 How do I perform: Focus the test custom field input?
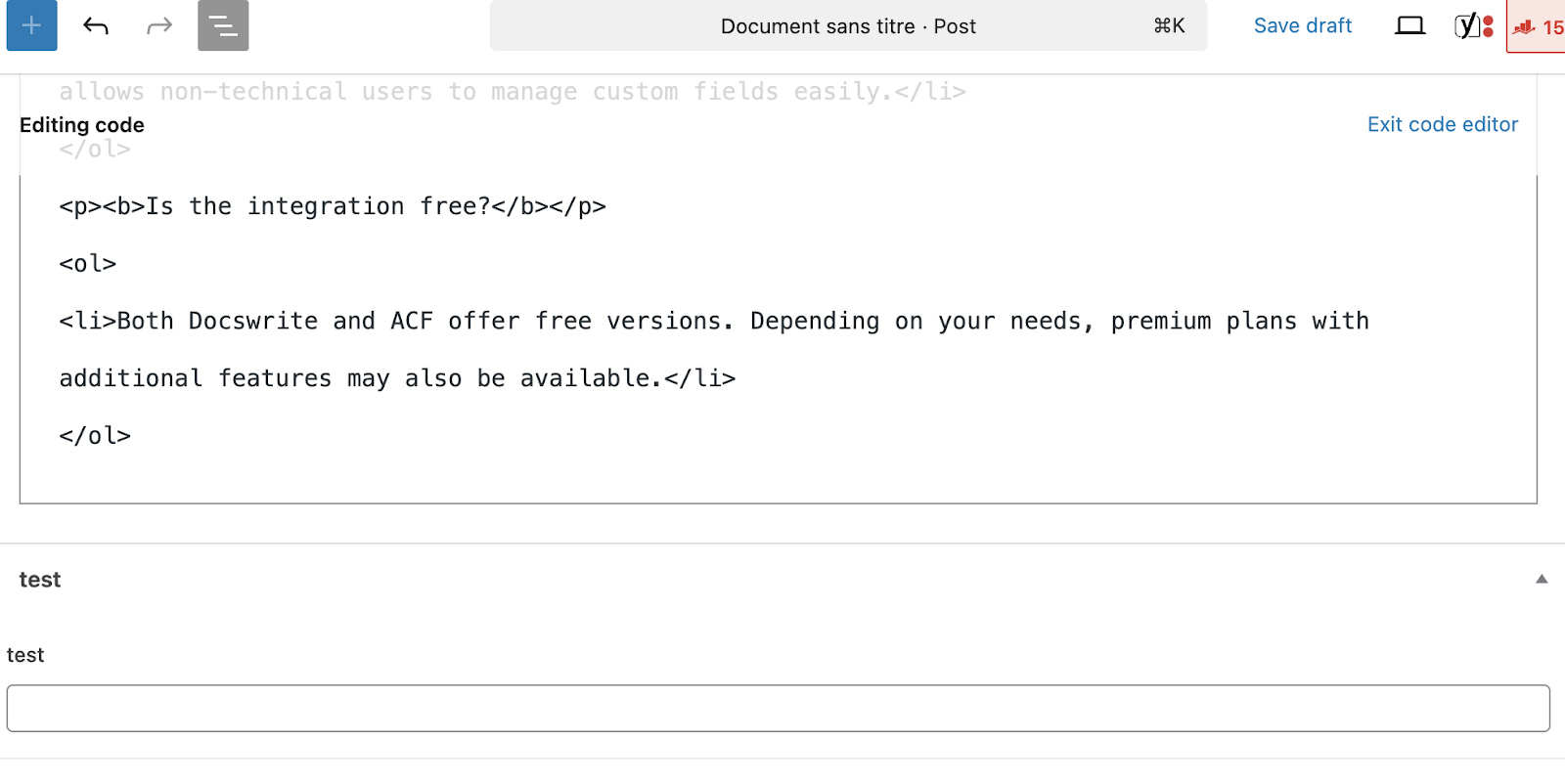click(x=779, y=708)
